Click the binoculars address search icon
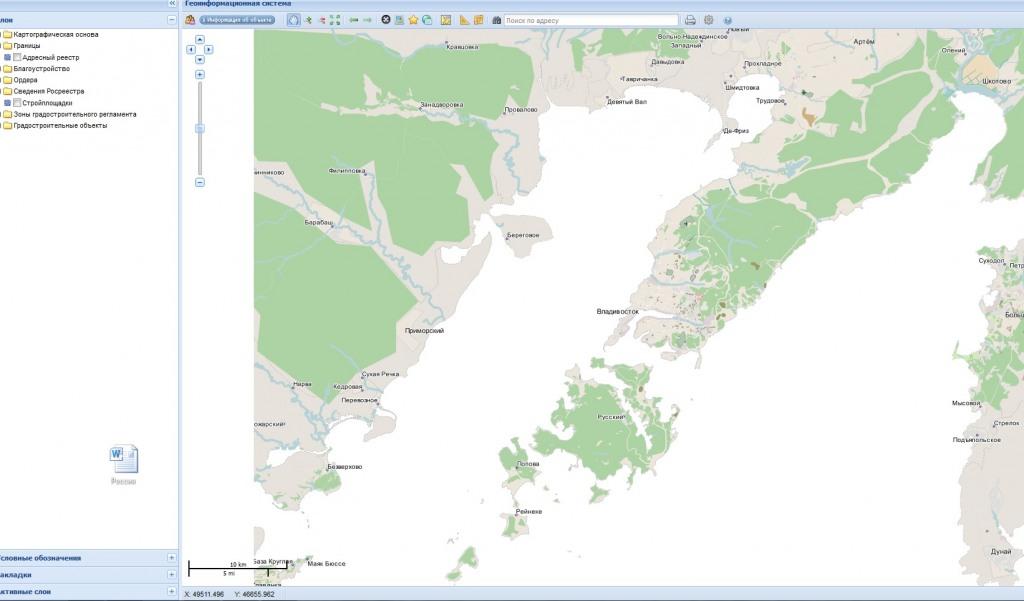This screenshot has width=1024, height=601. click(x=497, y=20)
